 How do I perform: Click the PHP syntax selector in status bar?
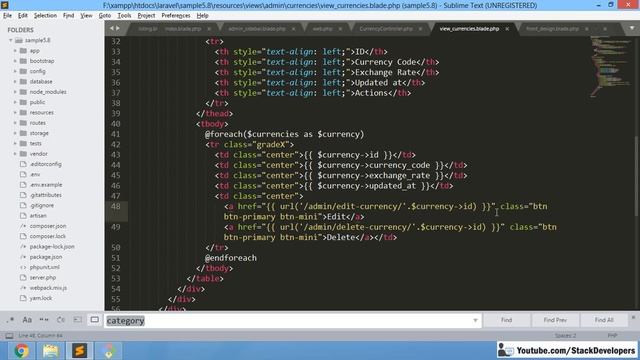(x=612, y=336)
